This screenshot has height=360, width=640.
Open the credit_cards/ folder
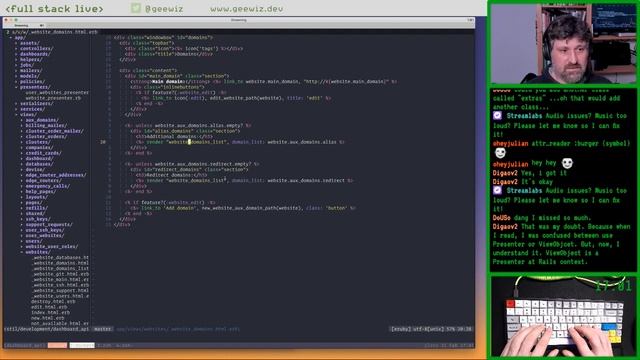tap(43, 153)
